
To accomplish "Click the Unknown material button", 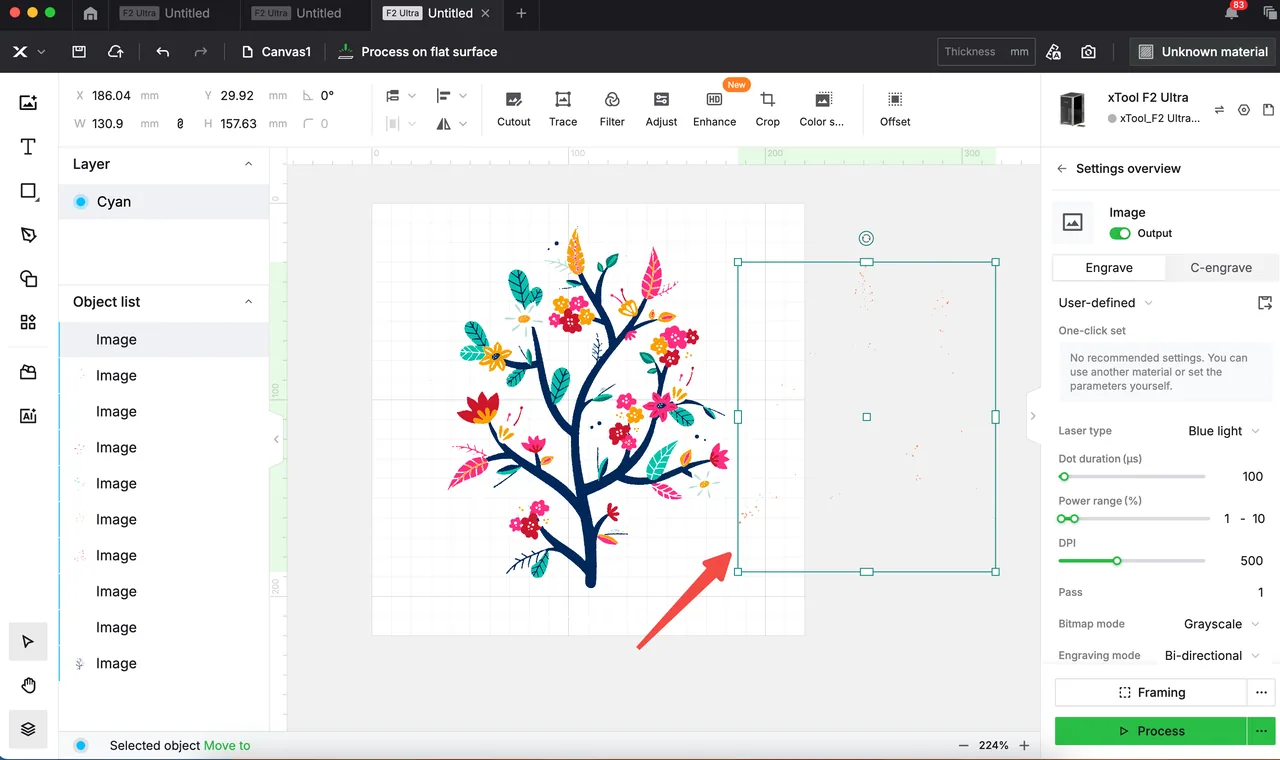I will (1204, 52).
